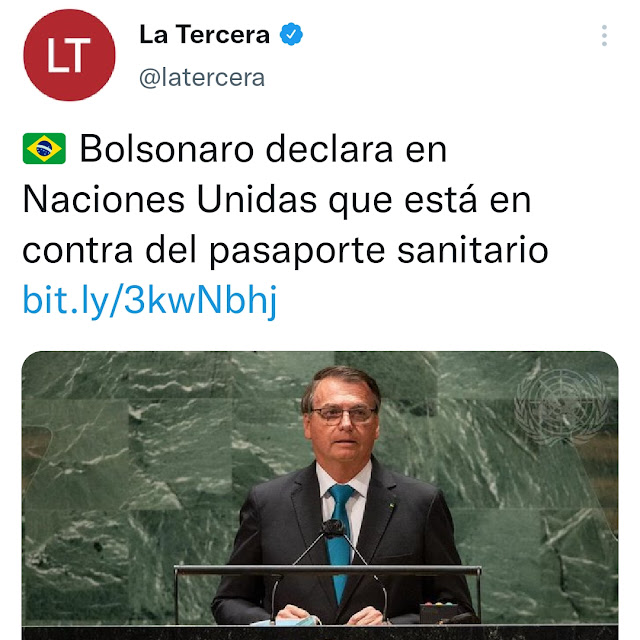Click the UN emblem in the photo

click(561, 406)
